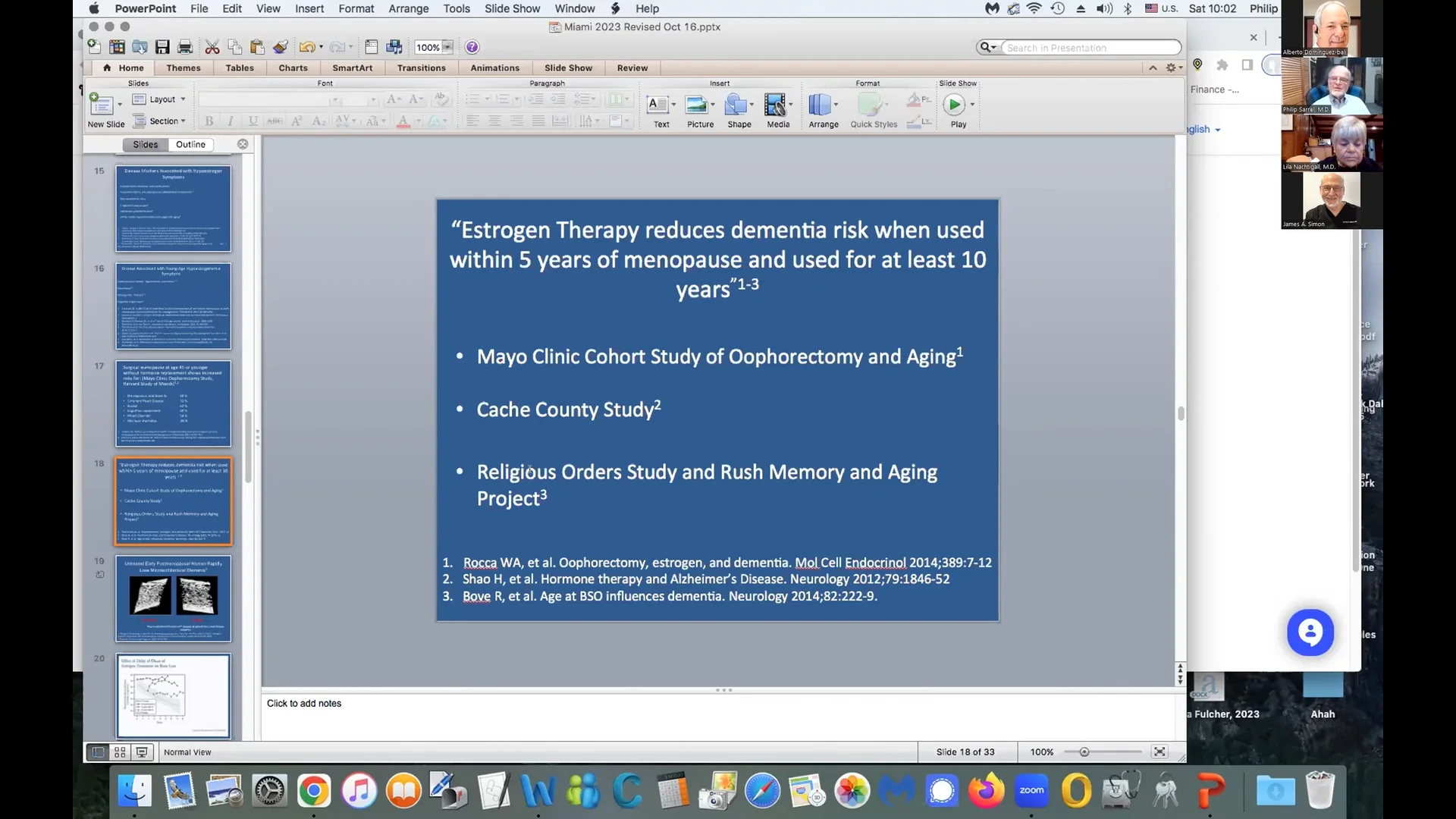Expand the Undo history dropdown arrow
Screen dimensions: 1456x819
tap(321, 47)
